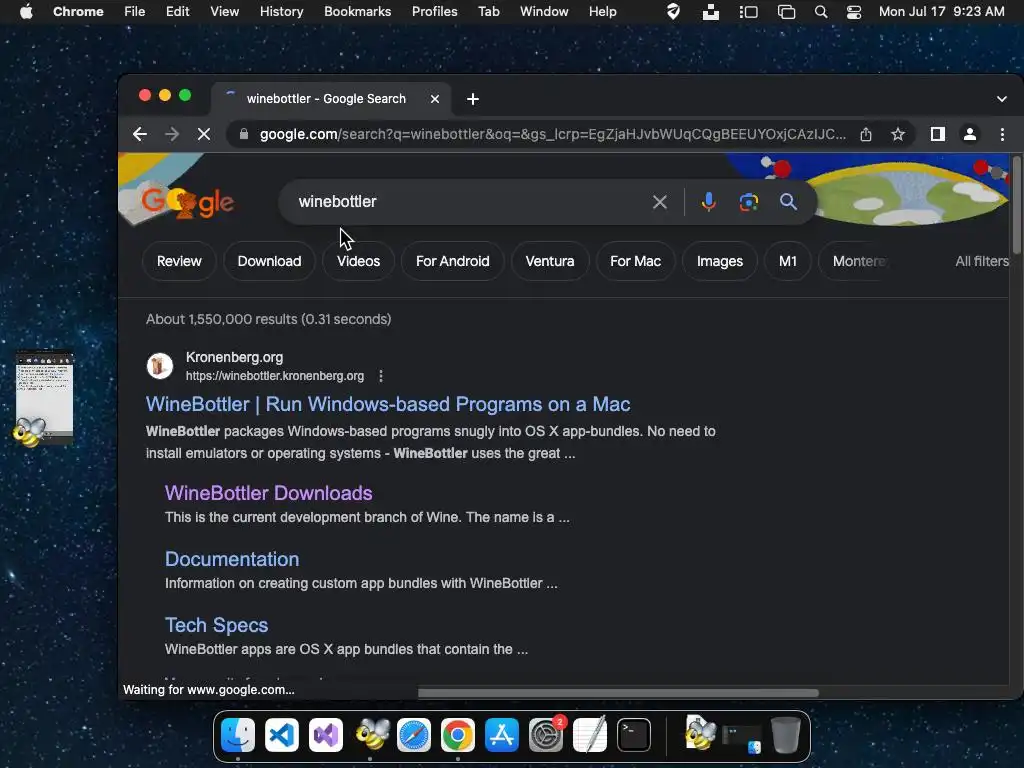This screenshot has height=768, width=1024.
Task: Open Safari from the Dock
Action: coord(414,735)
